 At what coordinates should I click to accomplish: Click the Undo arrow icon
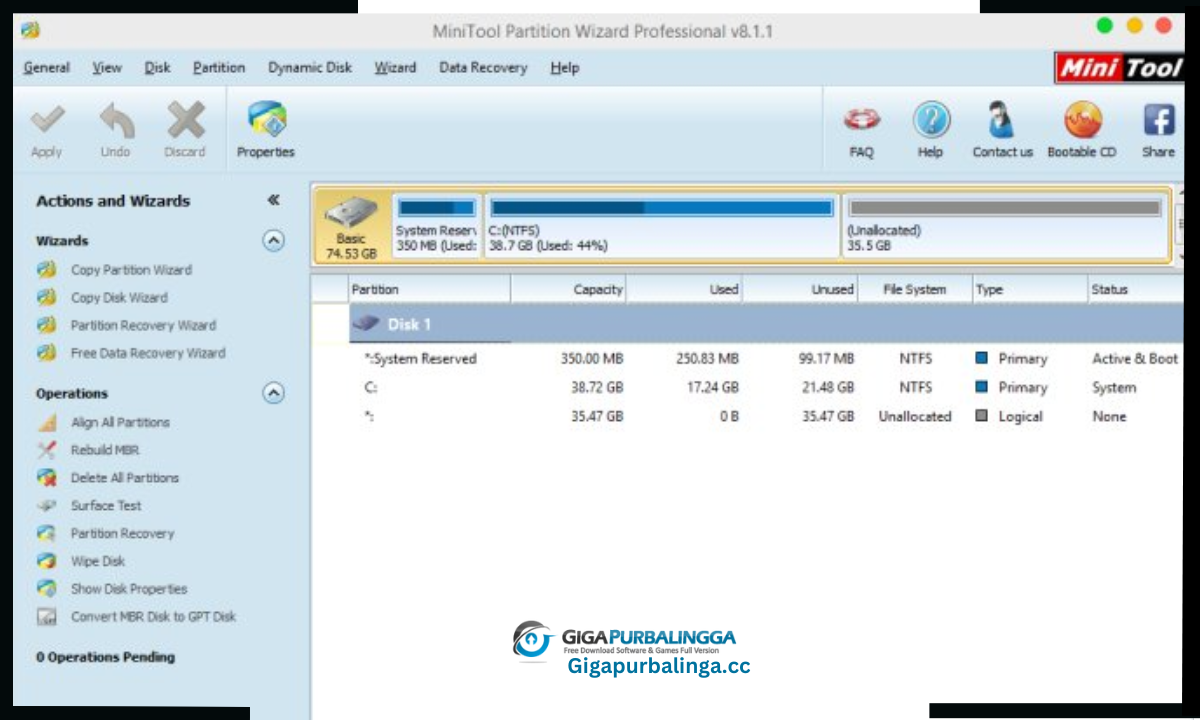[116, 121]
